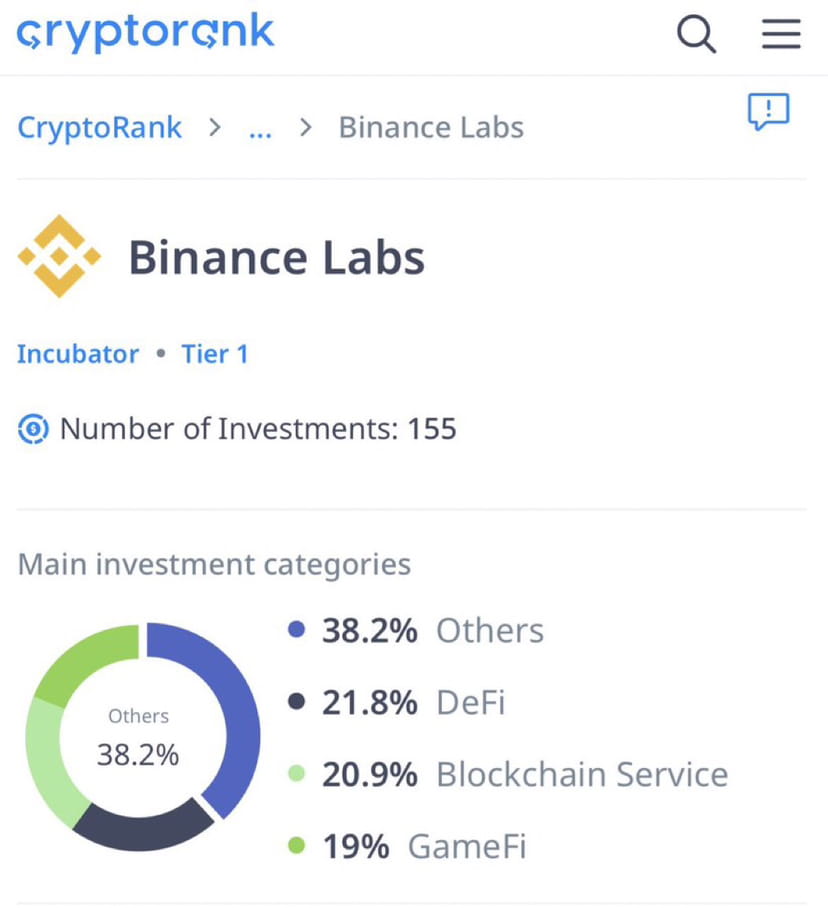The height and width of the screenshot is (908, 828).
Task: Open the Incubator link
Action: pyautogui.click(x=77, y=354)
